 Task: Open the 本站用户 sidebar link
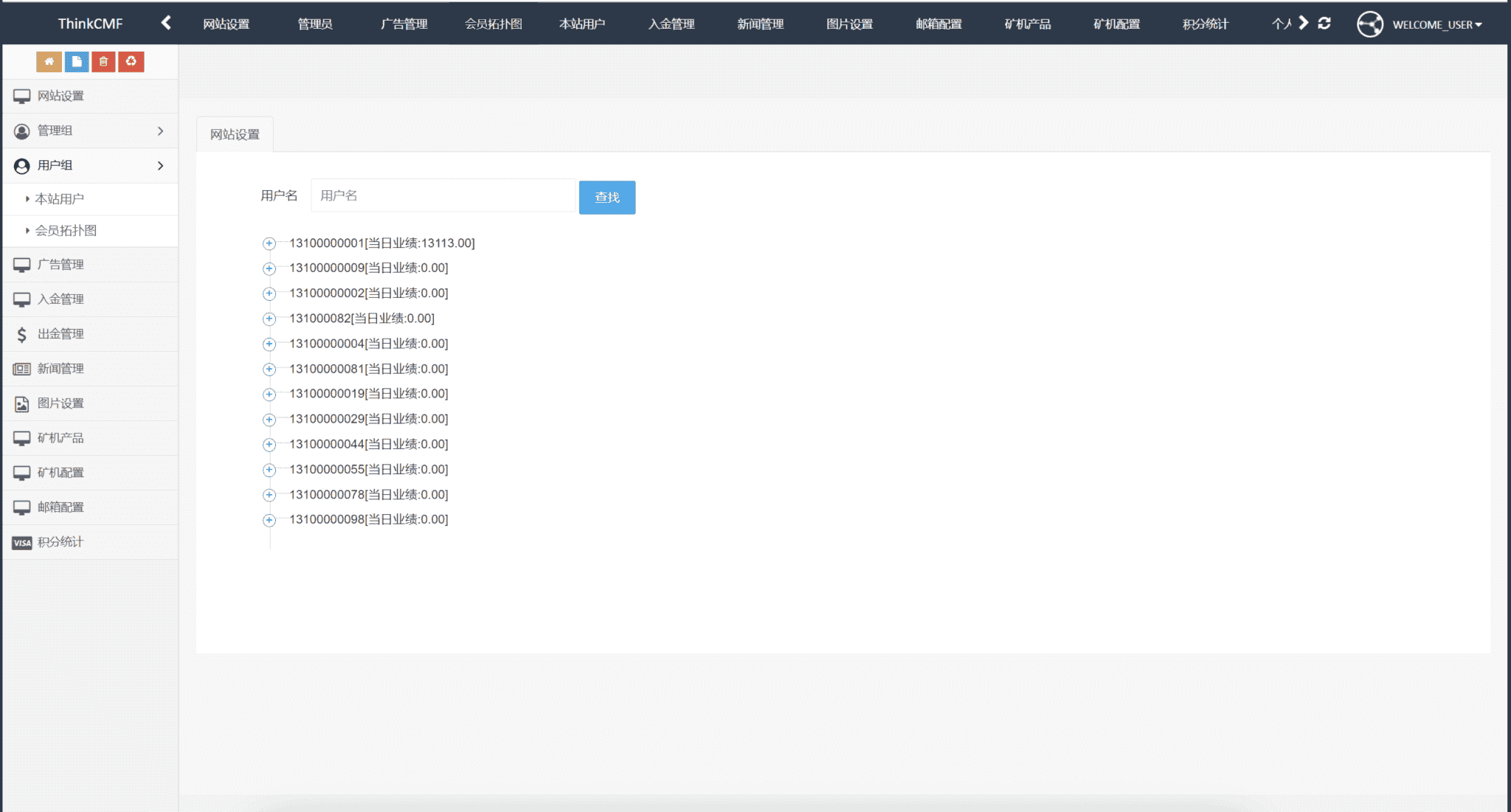point(60,199)
